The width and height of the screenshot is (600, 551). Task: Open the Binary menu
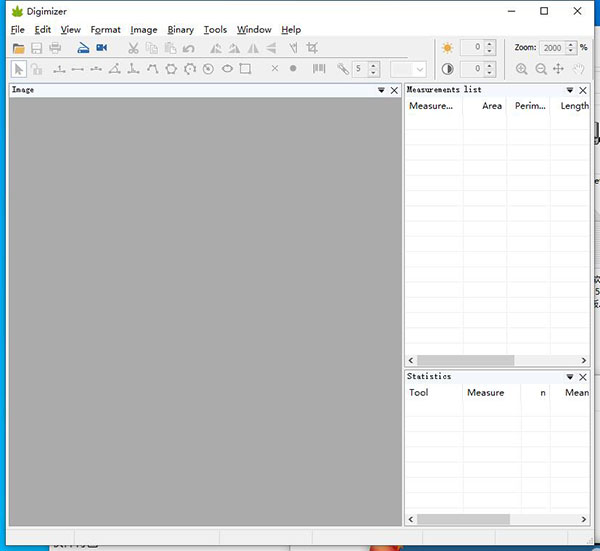click(x=180, y=29)
